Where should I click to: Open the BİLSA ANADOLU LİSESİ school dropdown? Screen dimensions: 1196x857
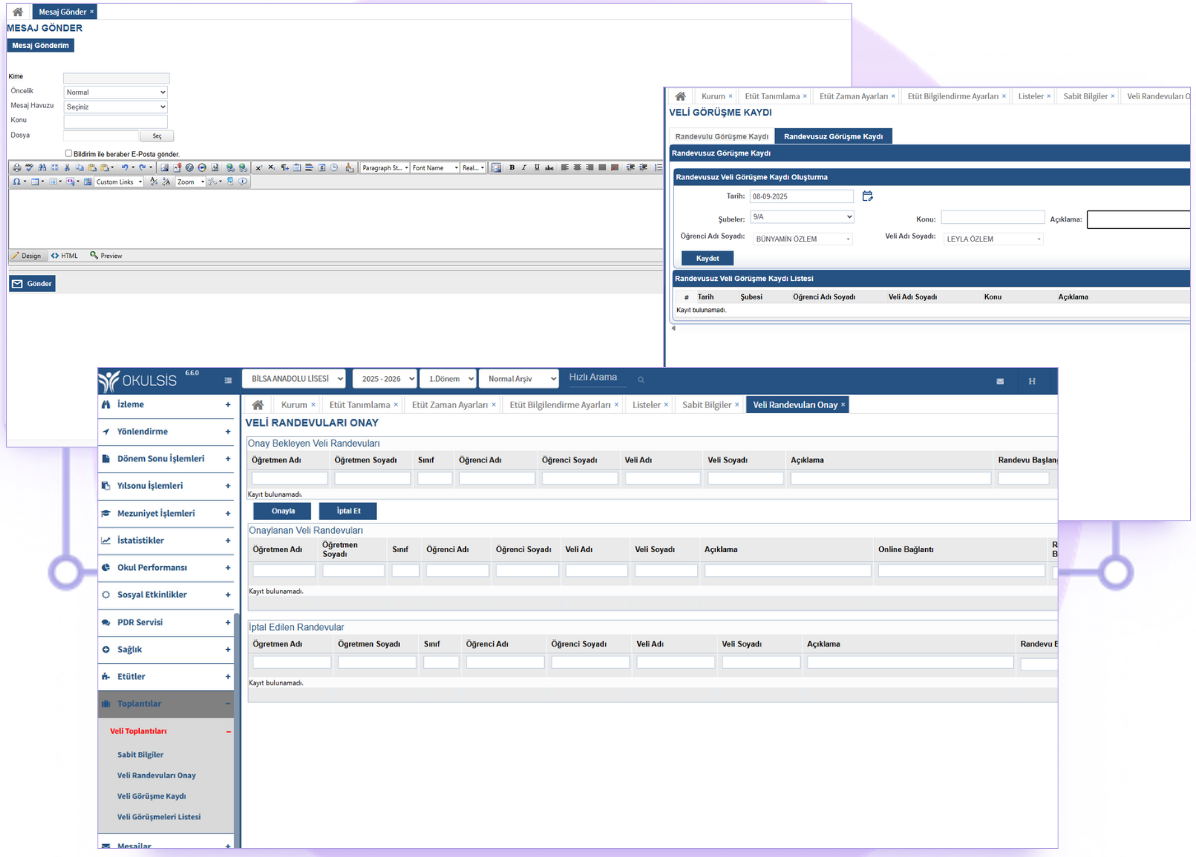(293, 379)
